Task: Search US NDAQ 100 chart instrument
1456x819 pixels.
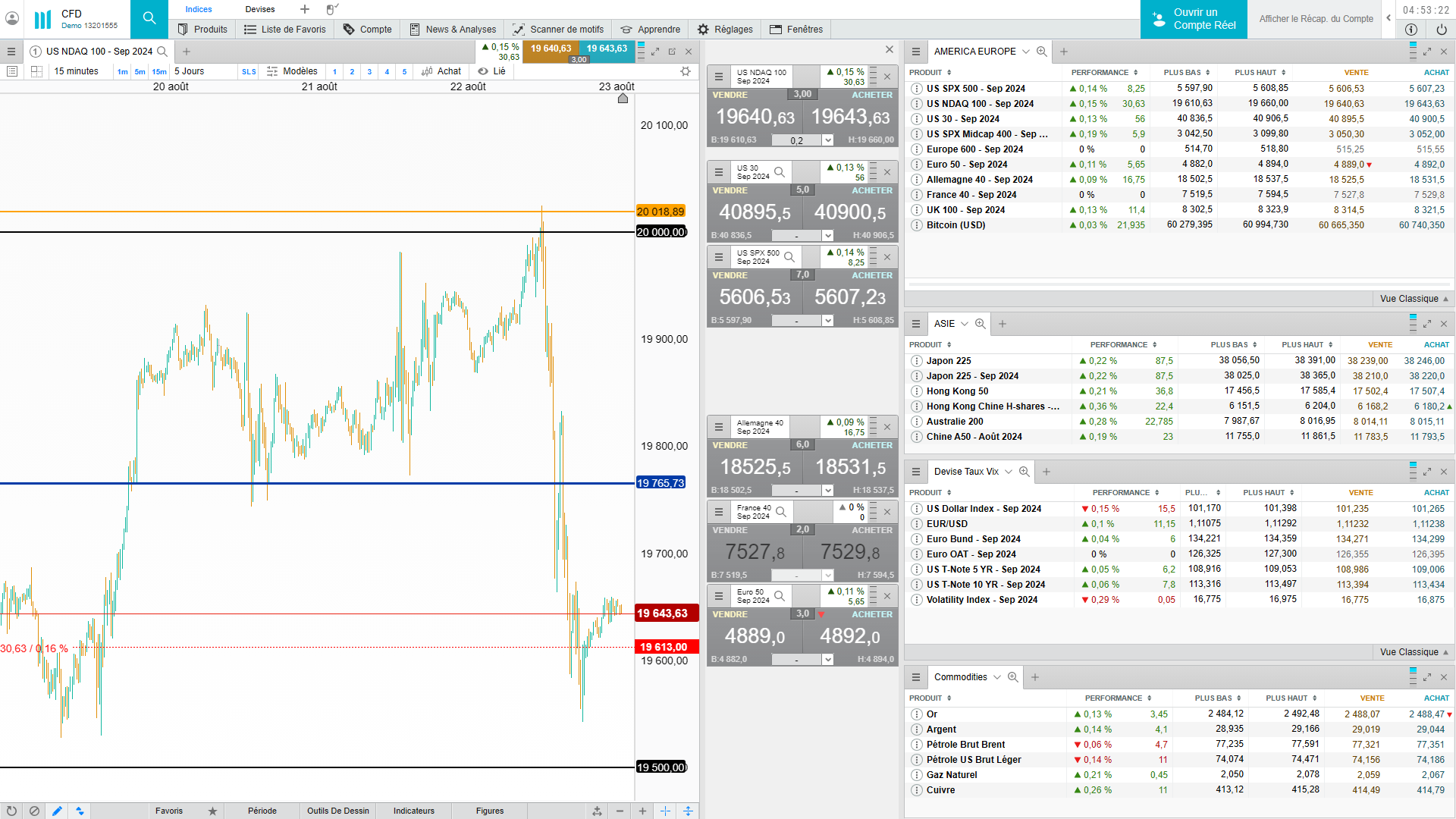Action: click(x=162, y=52)
